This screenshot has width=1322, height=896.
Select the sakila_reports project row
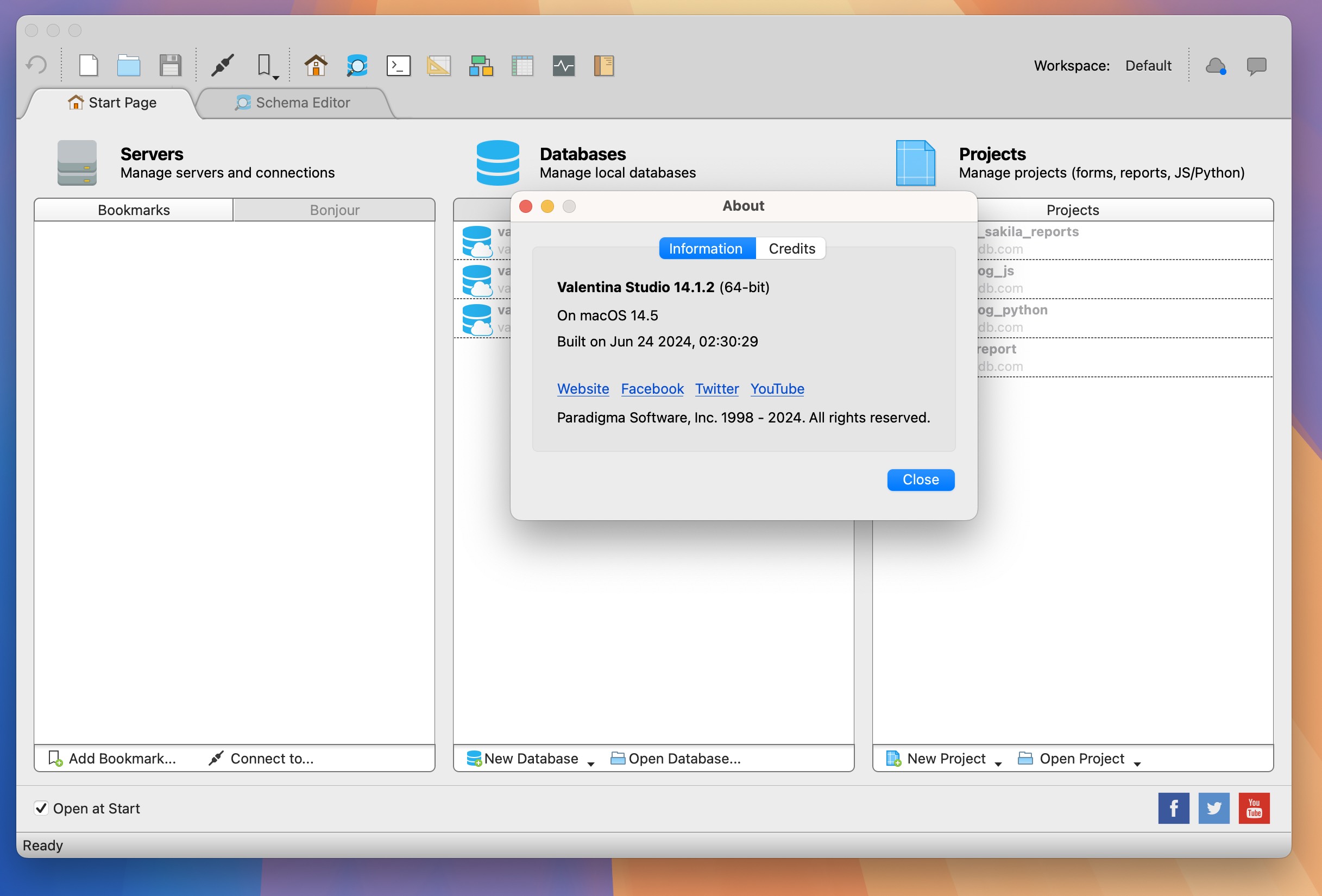[x=1125, y=240]
